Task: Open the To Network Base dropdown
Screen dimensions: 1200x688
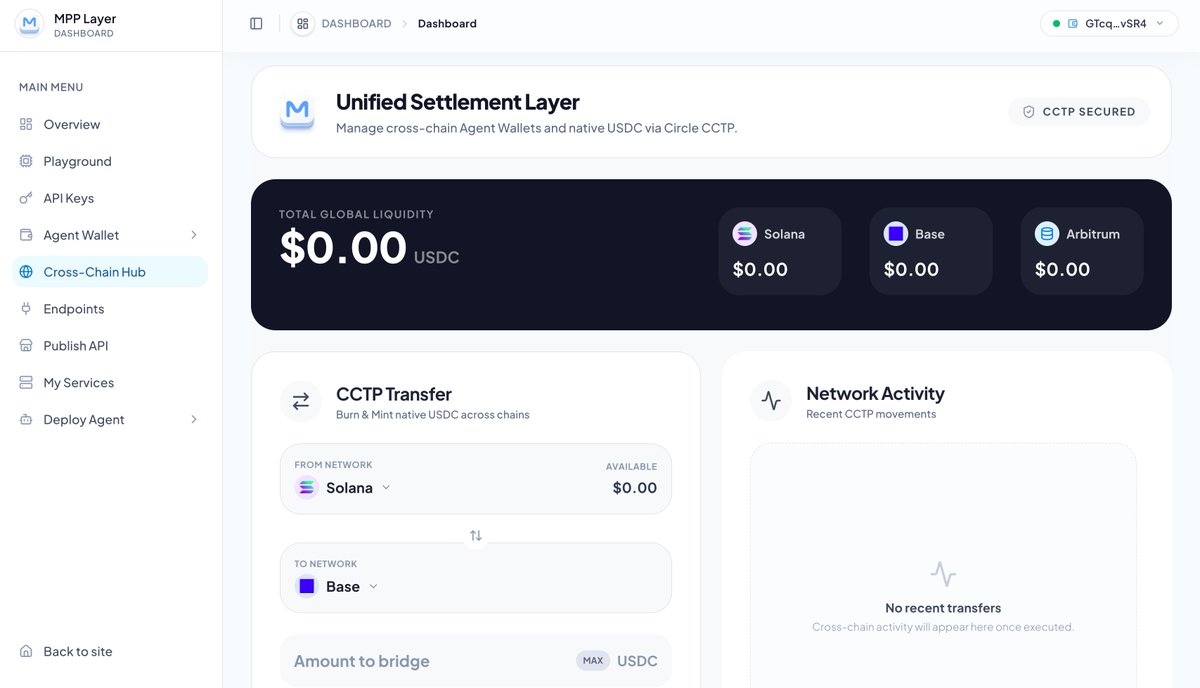Action: point(337,587)
